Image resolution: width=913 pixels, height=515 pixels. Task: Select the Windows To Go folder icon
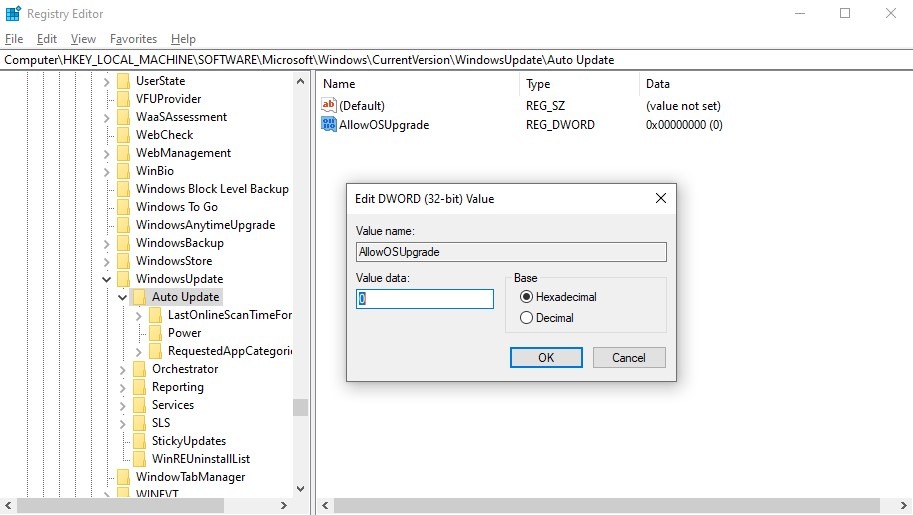point(123,207)
